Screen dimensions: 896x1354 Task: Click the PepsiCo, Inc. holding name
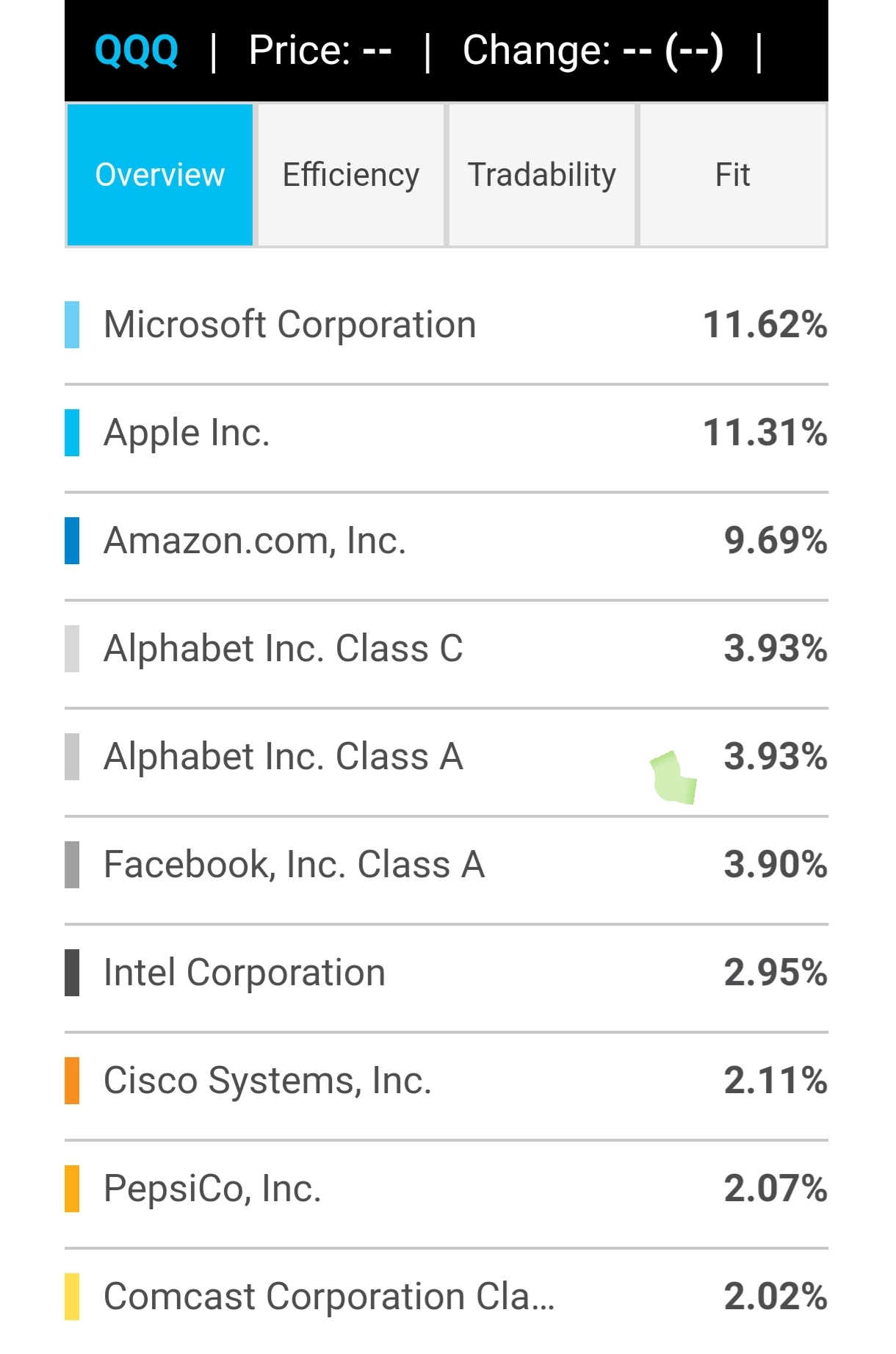pos(212,1189)
